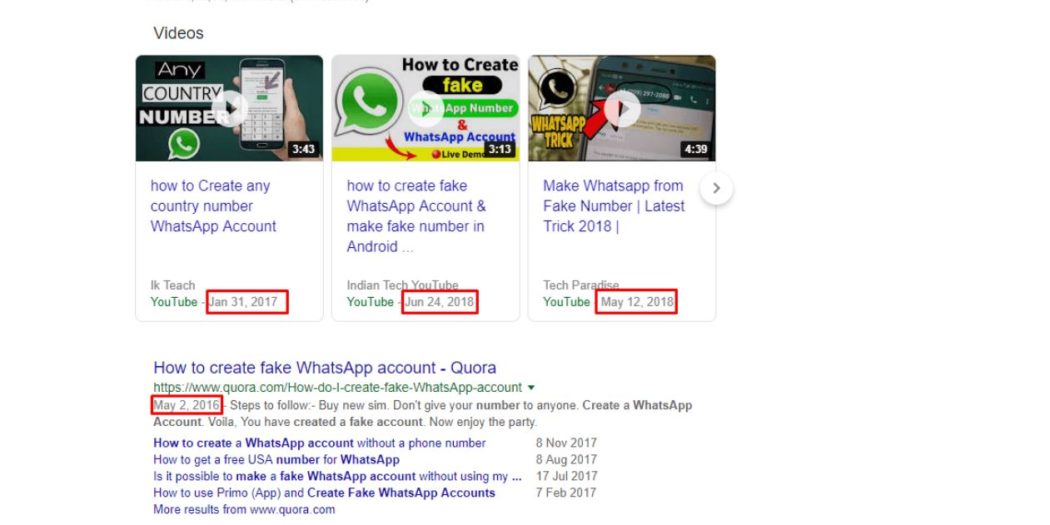Open the Quora result title link
Image resolution: width=1050 pixels, height=525 pixels.
pos(325,368)
